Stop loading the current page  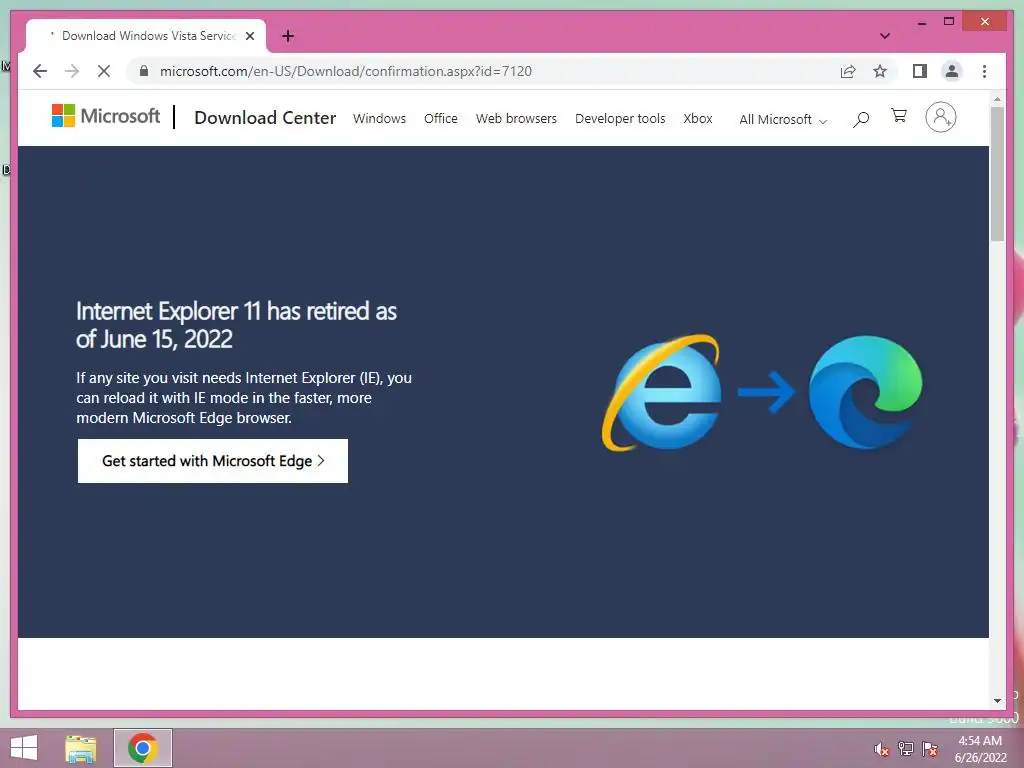click(104, 71)
